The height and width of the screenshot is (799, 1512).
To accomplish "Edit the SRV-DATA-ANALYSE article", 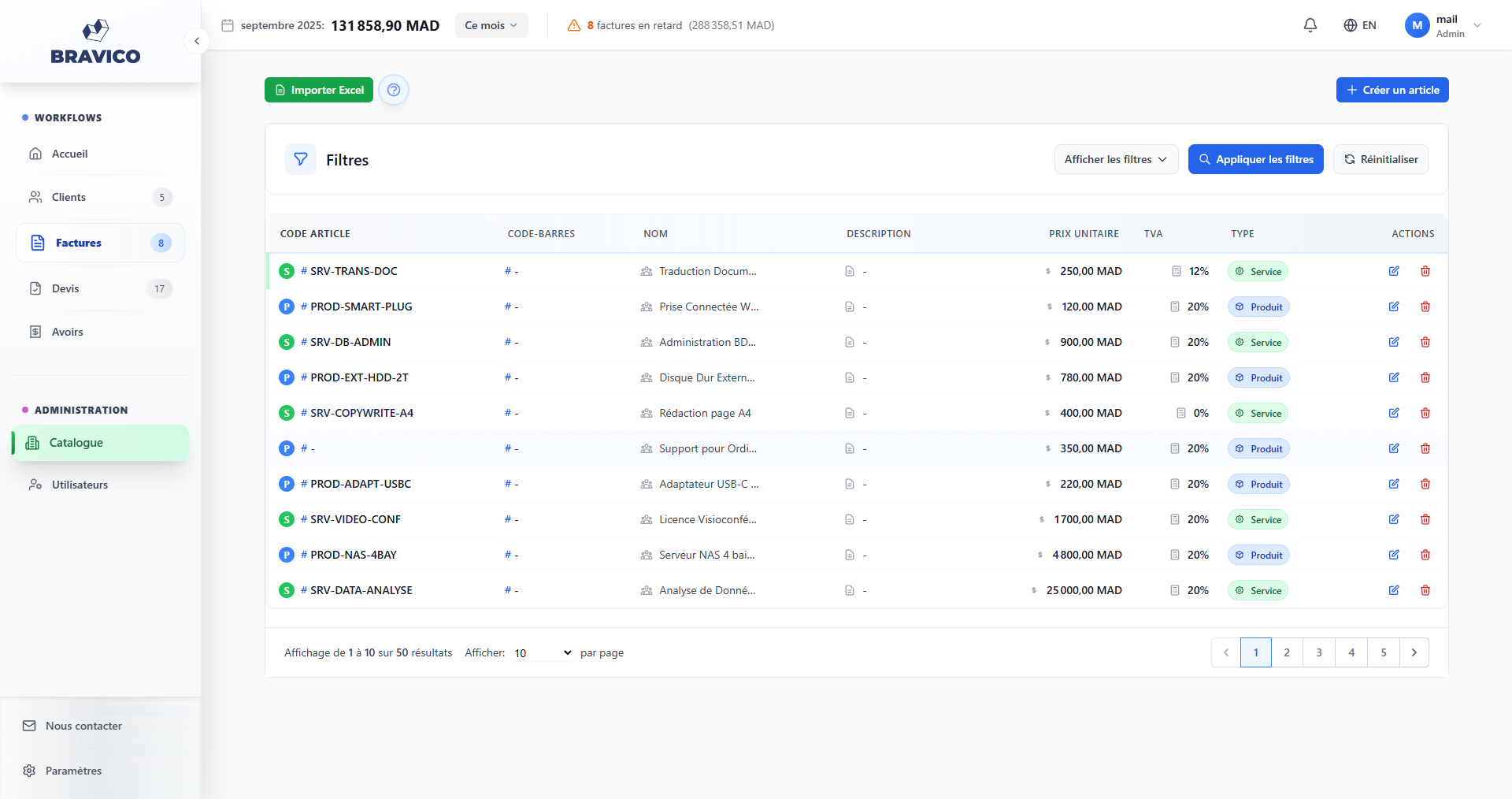I will click(x=1394, y=590).
